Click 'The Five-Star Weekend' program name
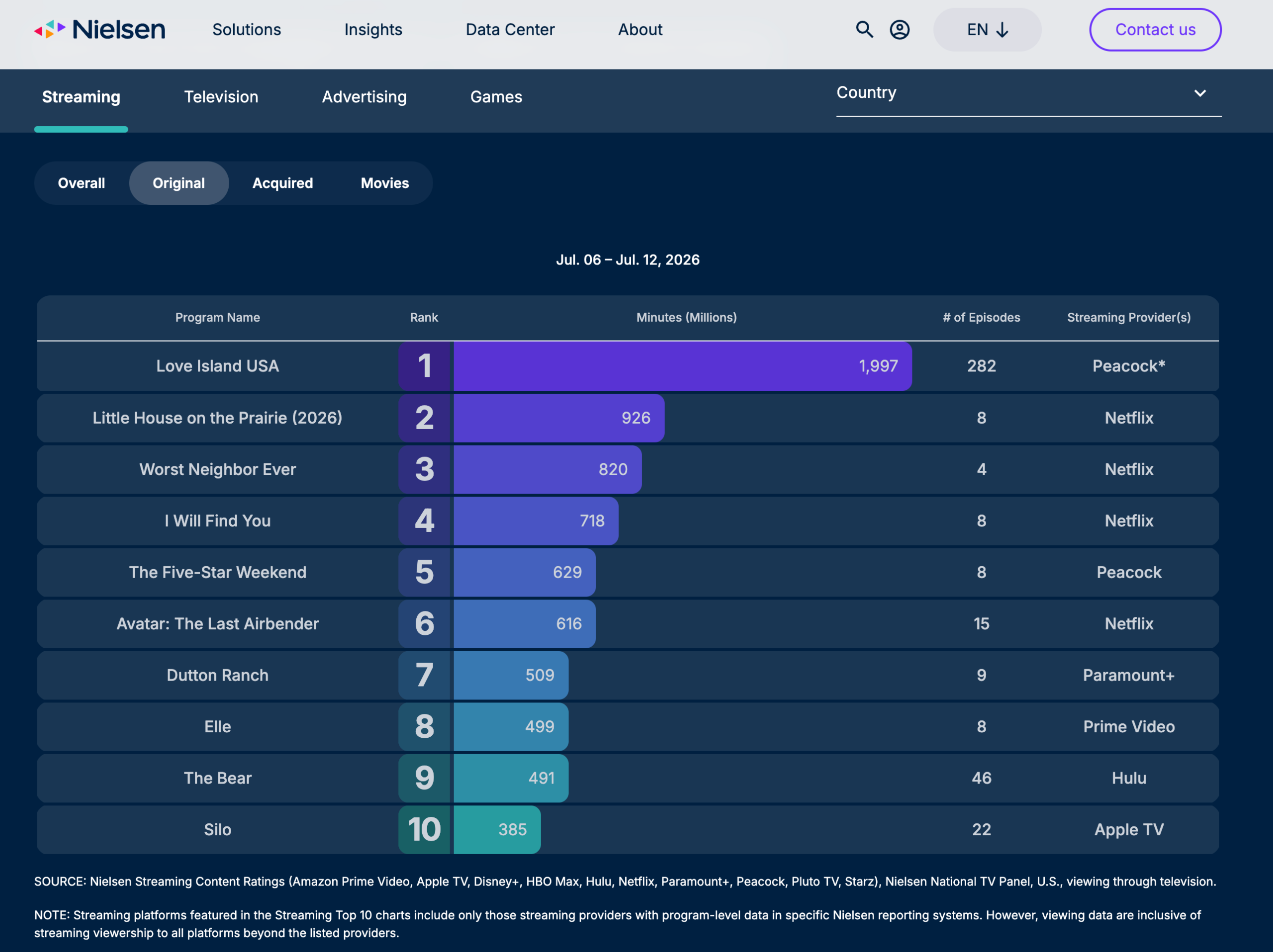Screen dimensions: 1273x952 tap(217, 572)
